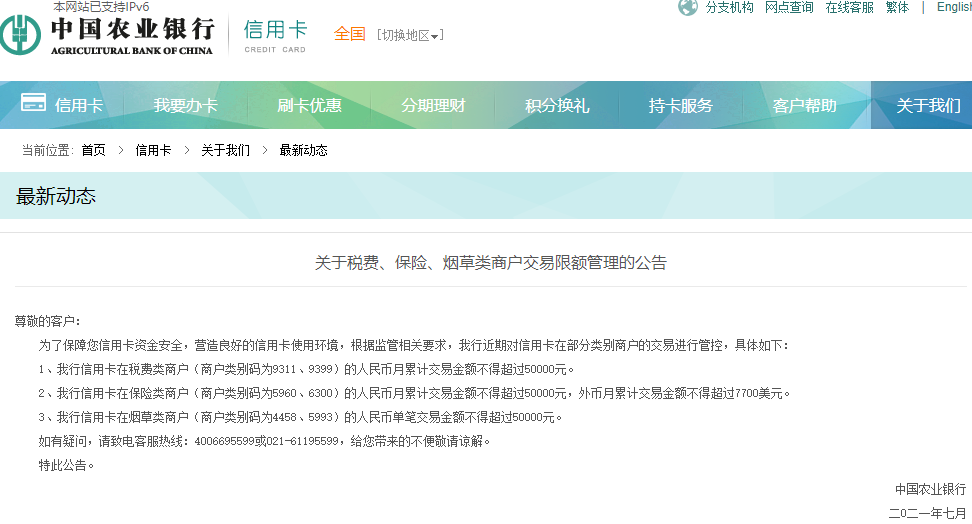Click 最新动态 in the breadcrumb
972x524 pixels.
point(303,150)
